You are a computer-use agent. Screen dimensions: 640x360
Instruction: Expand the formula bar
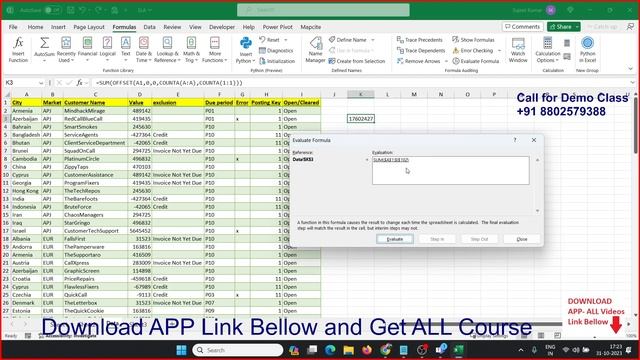632,83
